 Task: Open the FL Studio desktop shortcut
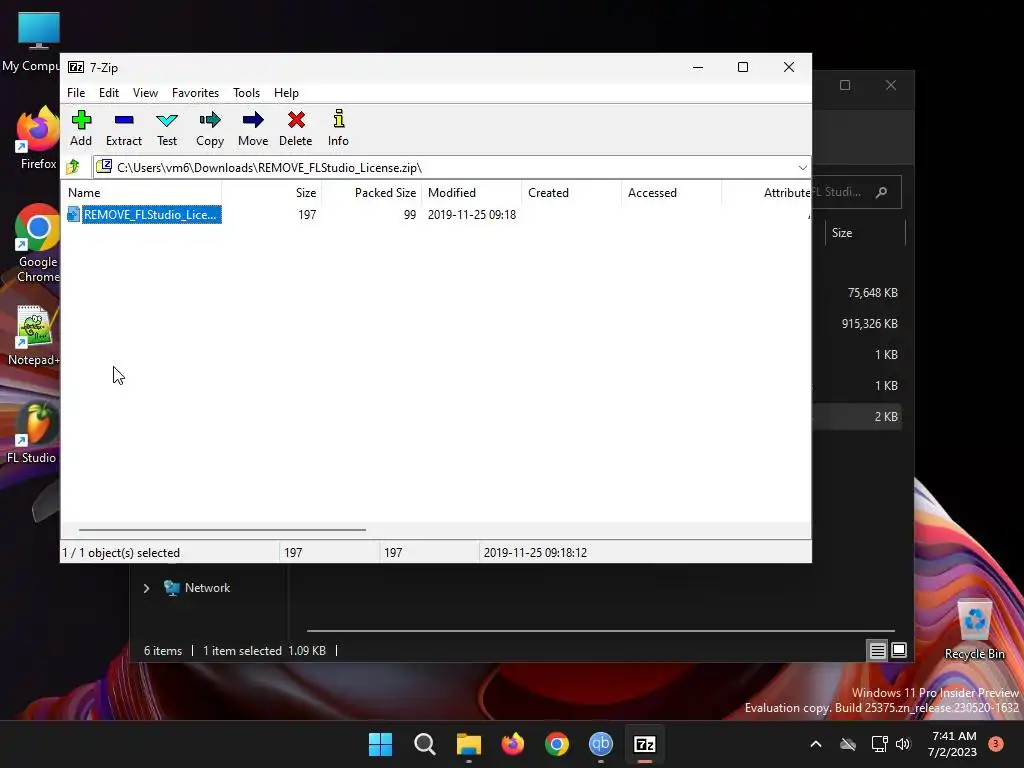coord(33,432)
